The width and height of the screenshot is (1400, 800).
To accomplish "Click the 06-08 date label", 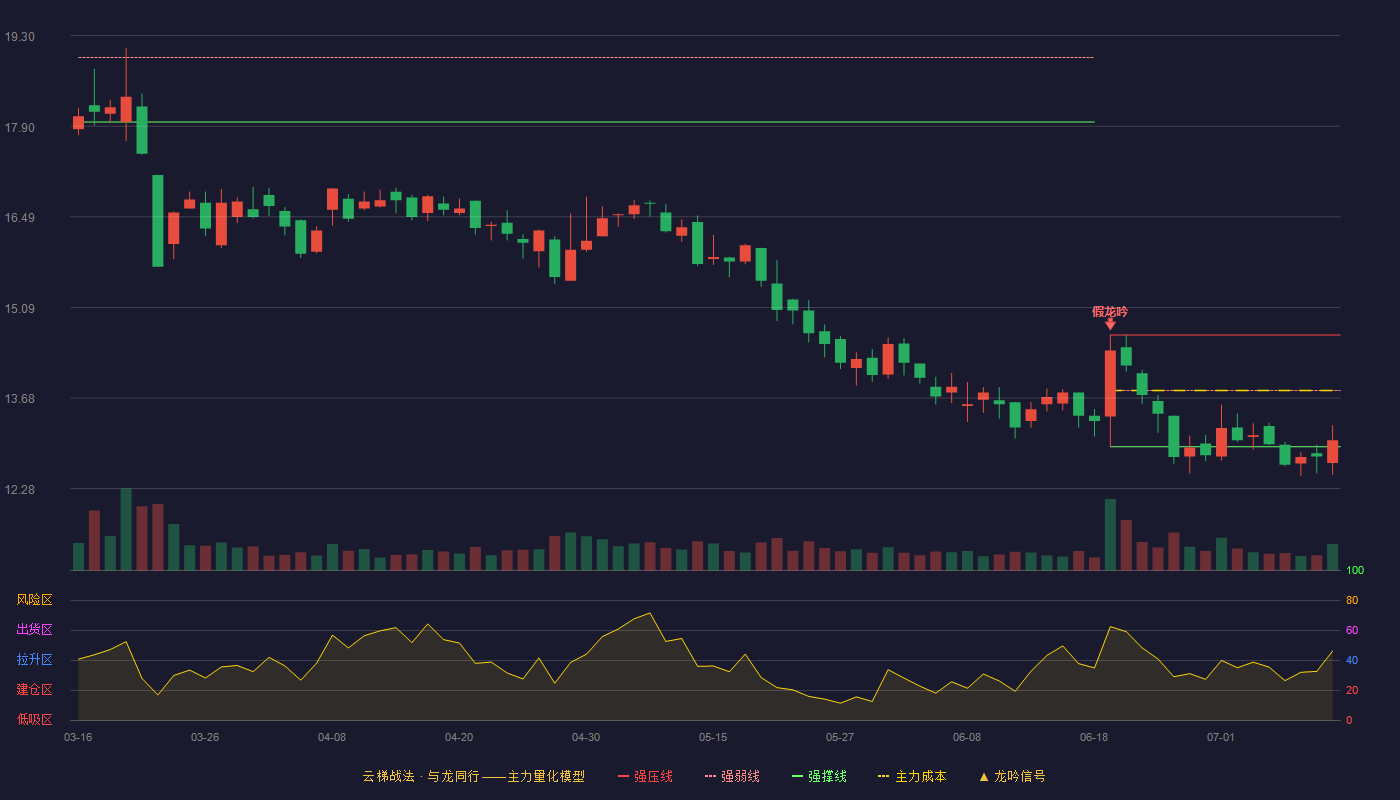I will (967, 737).
